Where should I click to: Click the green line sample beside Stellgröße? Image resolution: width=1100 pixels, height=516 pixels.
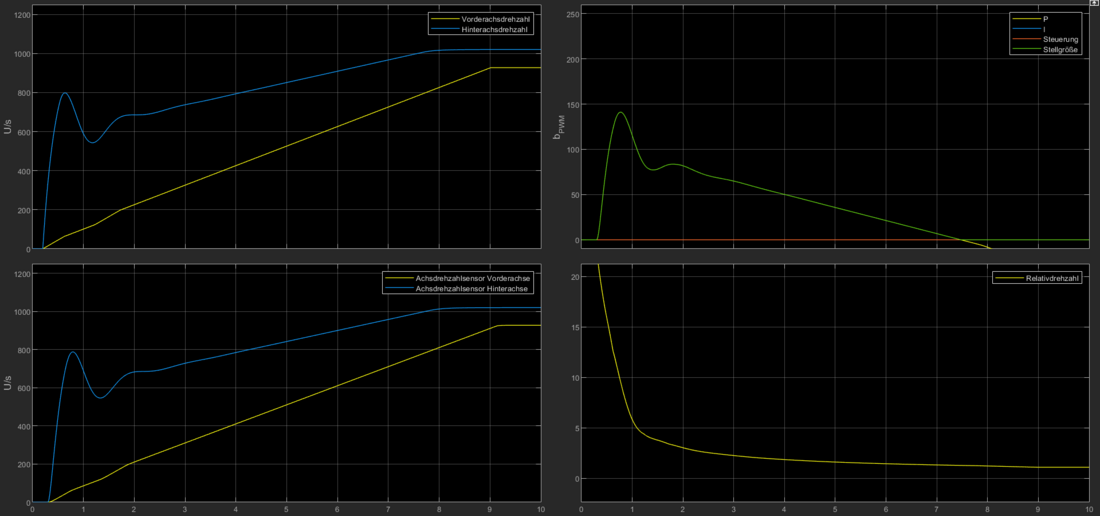click(1025, 48)
